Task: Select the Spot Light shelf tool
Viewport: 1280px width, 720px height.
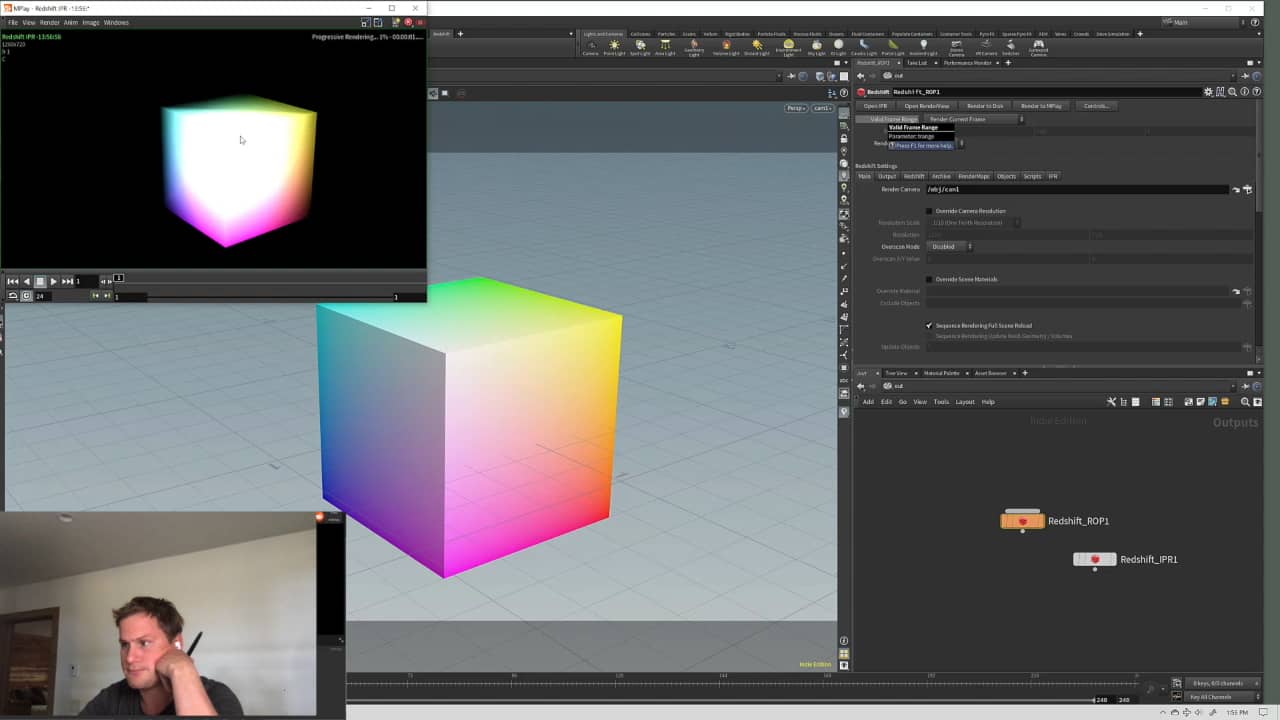Action: pos(640,47)
